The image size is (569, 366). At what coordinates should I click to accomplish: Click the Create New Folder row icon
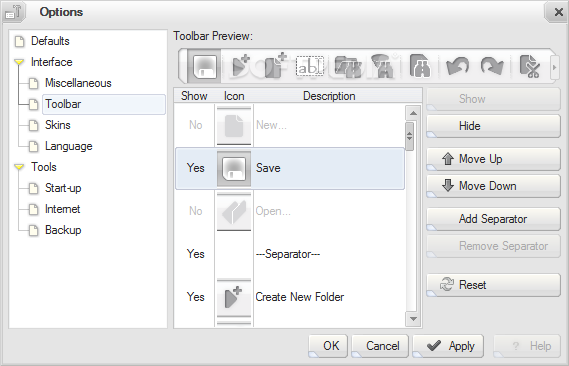pyautogui.click(x=234, y=297)
